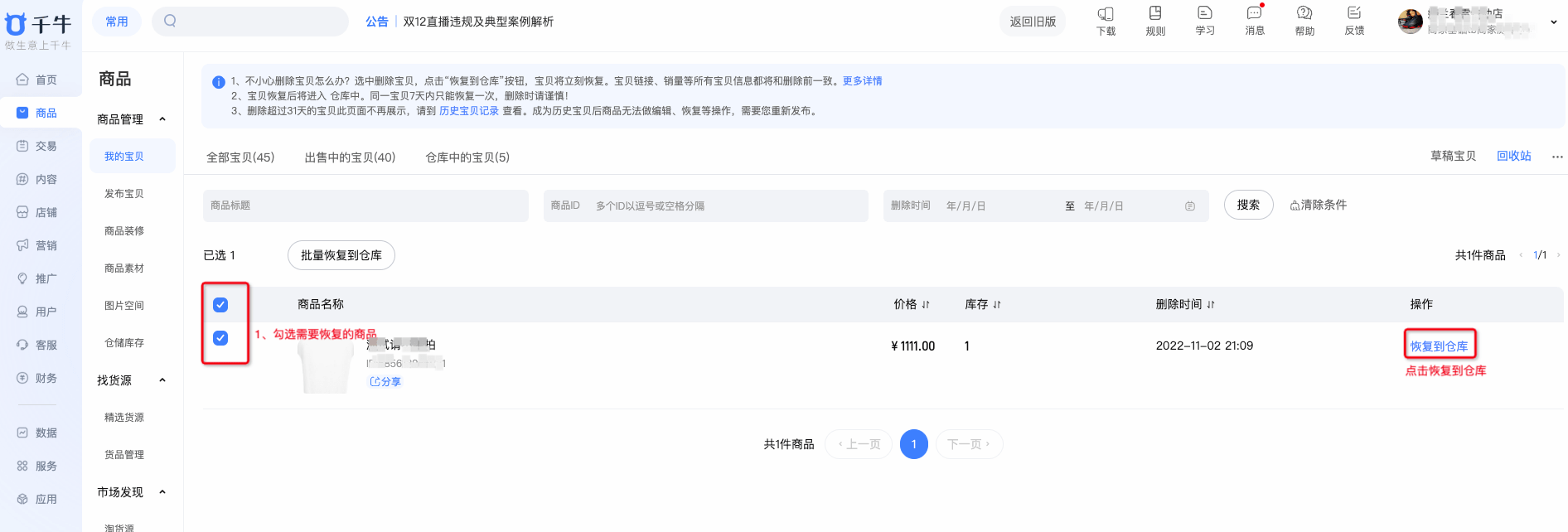Open the 规则 rules icon
Screen dimensions: 1568x532
pyautogui.click(x=1155, y=14)
